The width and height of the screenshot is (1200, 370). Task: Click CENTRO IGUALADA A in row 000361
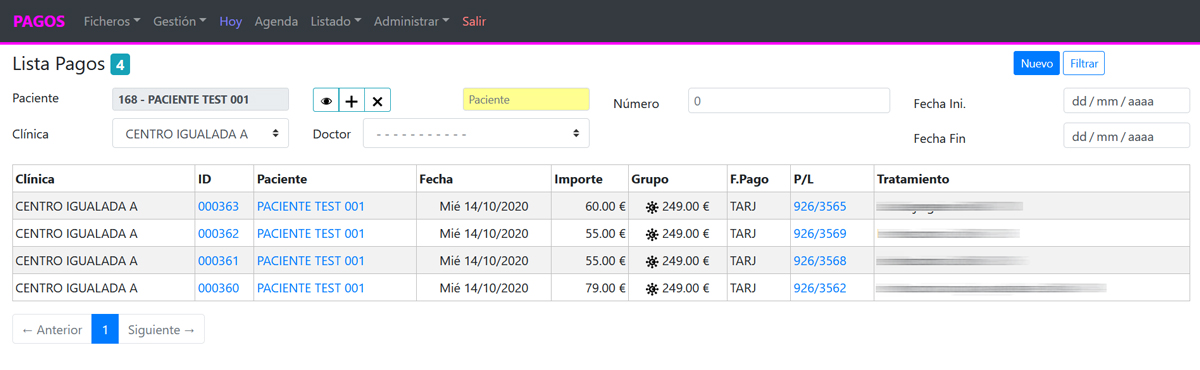pyautogui.click(x=77, y=261)
